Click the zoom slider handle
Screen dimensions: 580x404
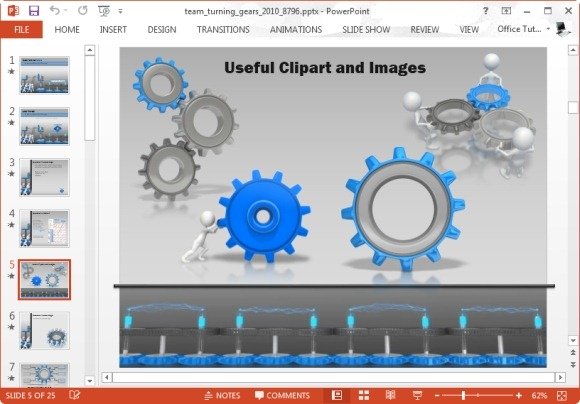coord(463,395)
